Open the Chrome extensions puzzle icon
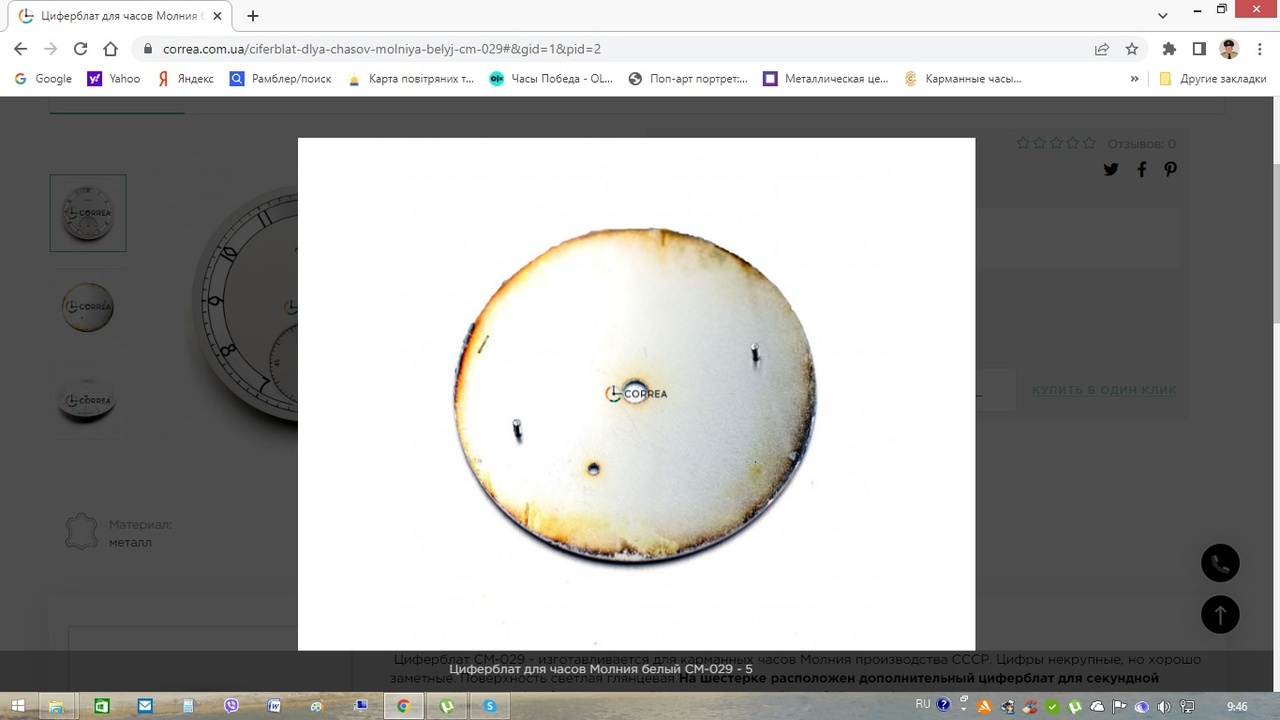Screen dimensions: 1280x720 pyautogui.click(x=1169, y=49)
